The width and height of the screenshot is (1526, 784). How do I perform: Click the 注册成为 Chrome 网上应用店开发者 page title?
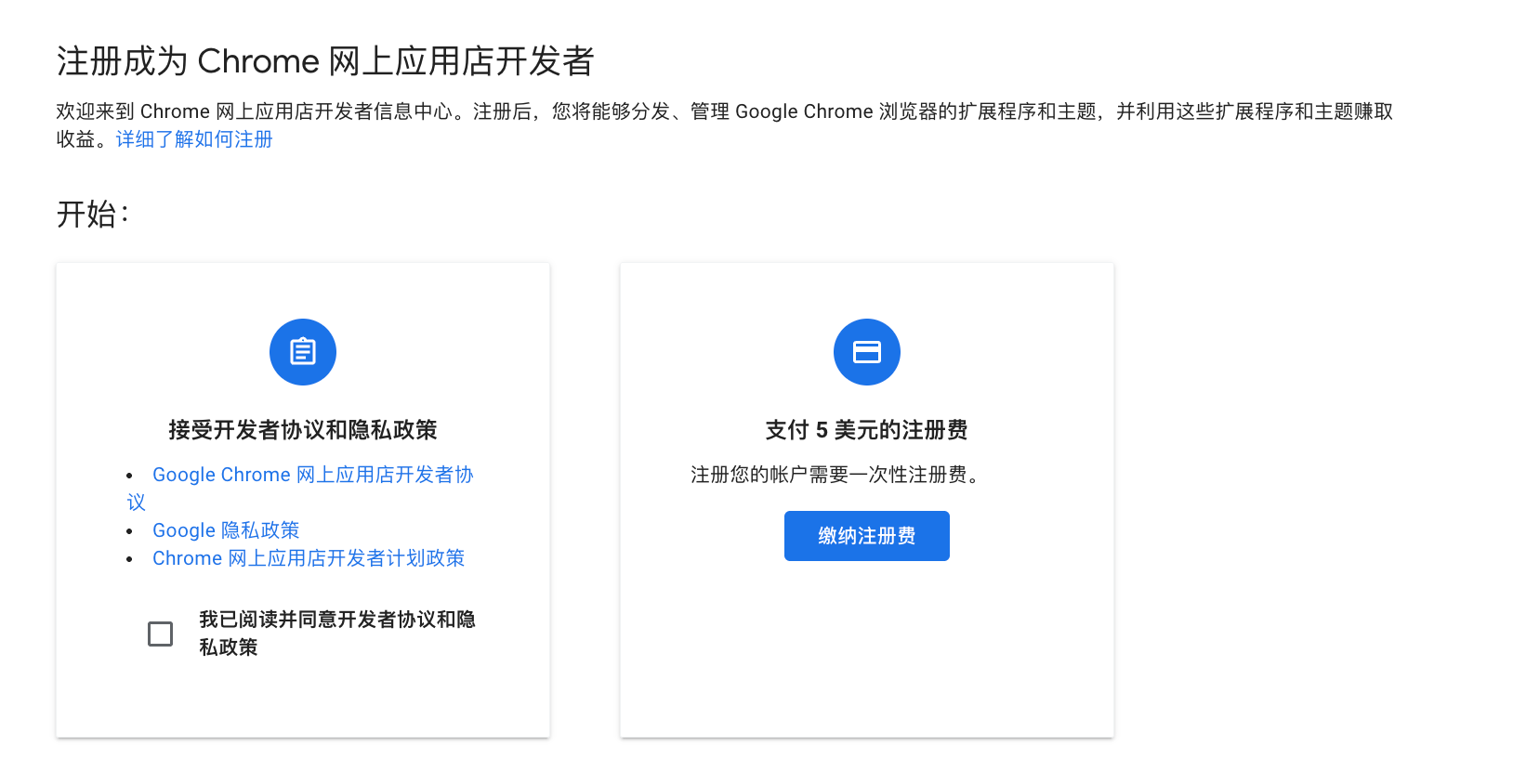point(325,61)
